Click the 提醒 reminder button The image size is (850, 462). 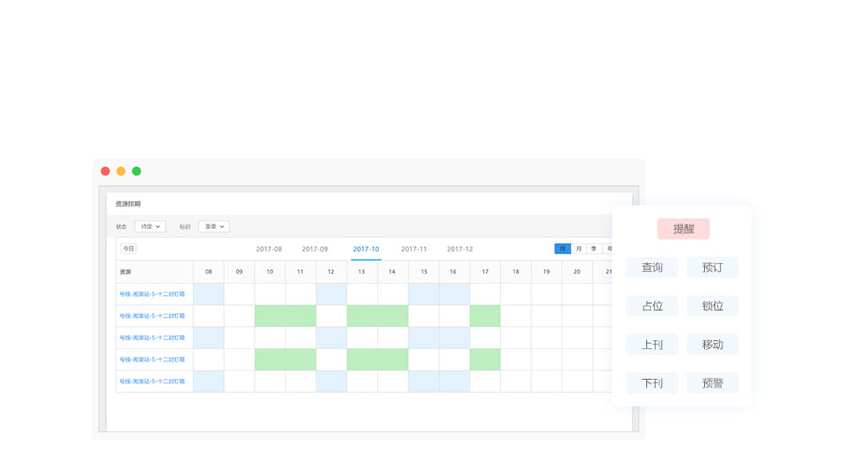click(683, 229)
